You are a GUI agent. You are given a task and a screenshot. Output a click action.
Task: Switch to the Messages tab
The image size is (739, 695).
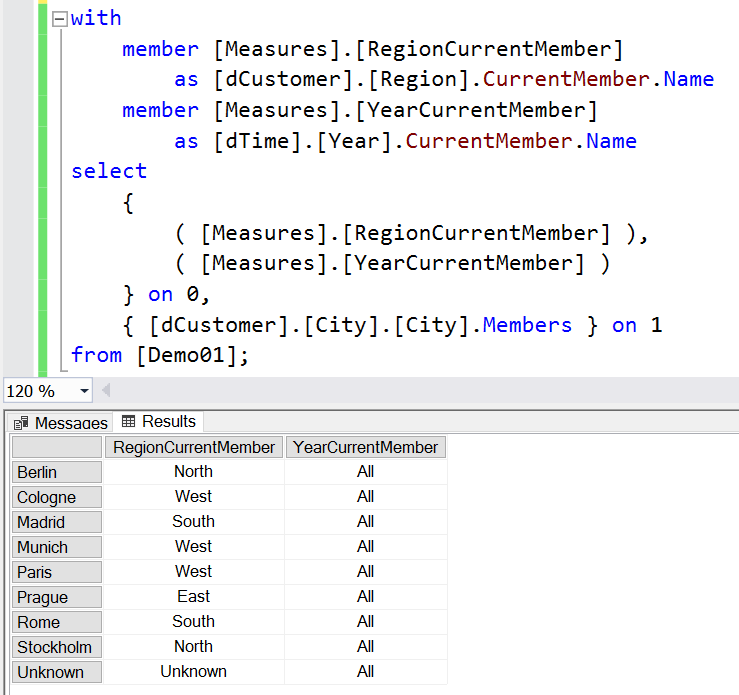tap(60, 423)
